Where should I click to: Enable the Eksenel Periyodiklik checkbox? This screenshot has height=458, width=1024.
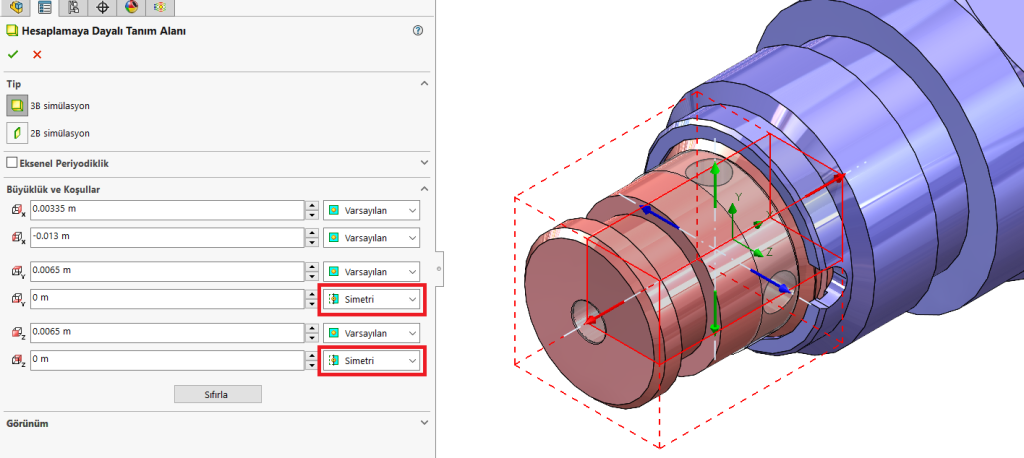tap(12, 162)
